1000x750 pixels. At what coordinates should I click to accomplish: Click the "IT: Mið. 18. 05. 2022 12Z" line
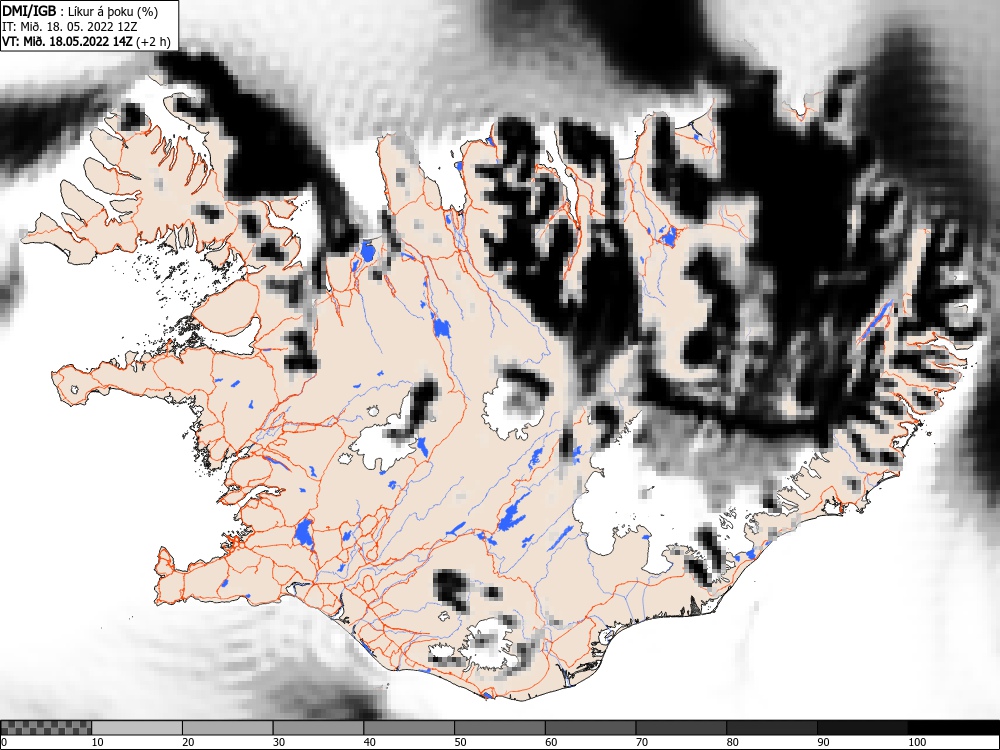70,27
